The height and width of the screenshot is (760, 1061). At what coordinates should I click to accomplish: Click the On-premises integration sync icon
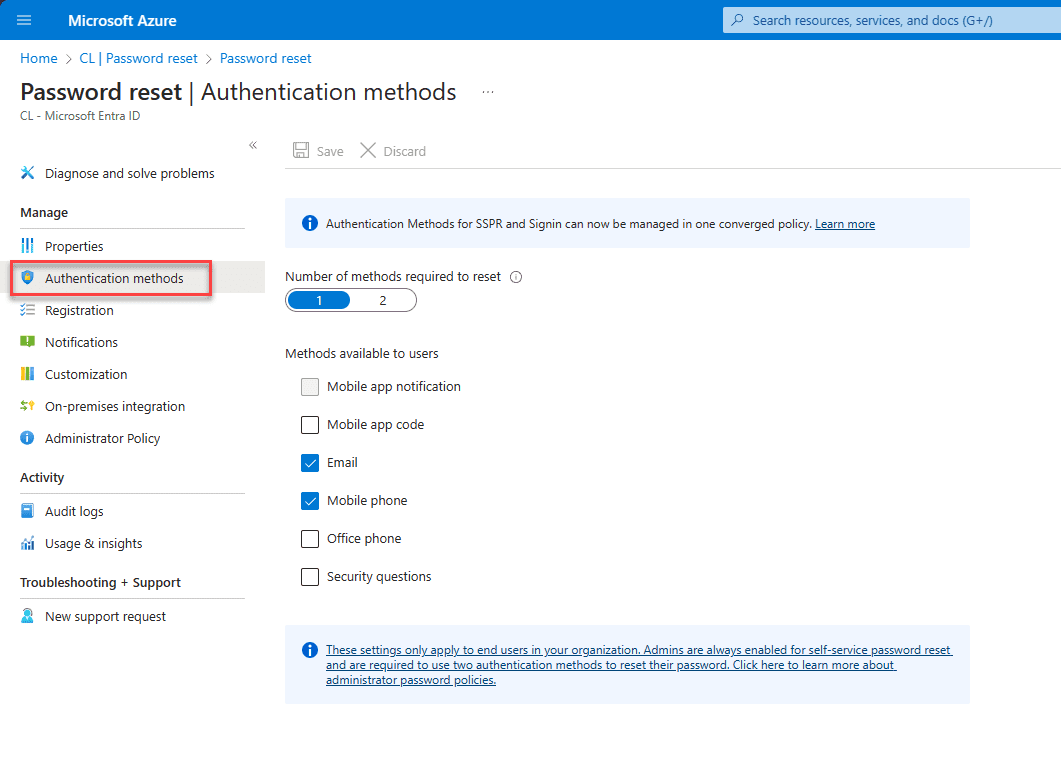click(27, 405)
